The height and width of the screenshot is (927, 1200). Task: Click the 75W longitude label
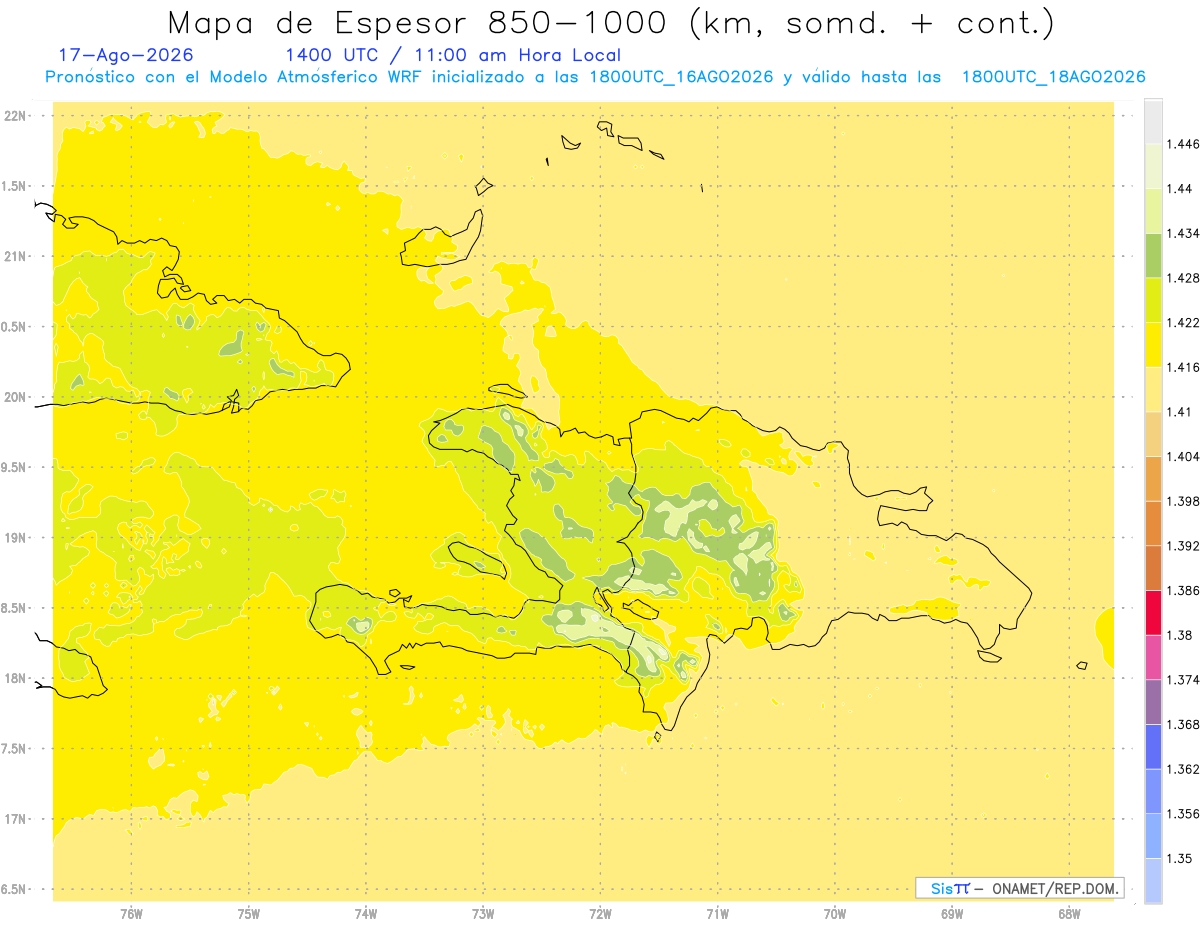[249, 914]
